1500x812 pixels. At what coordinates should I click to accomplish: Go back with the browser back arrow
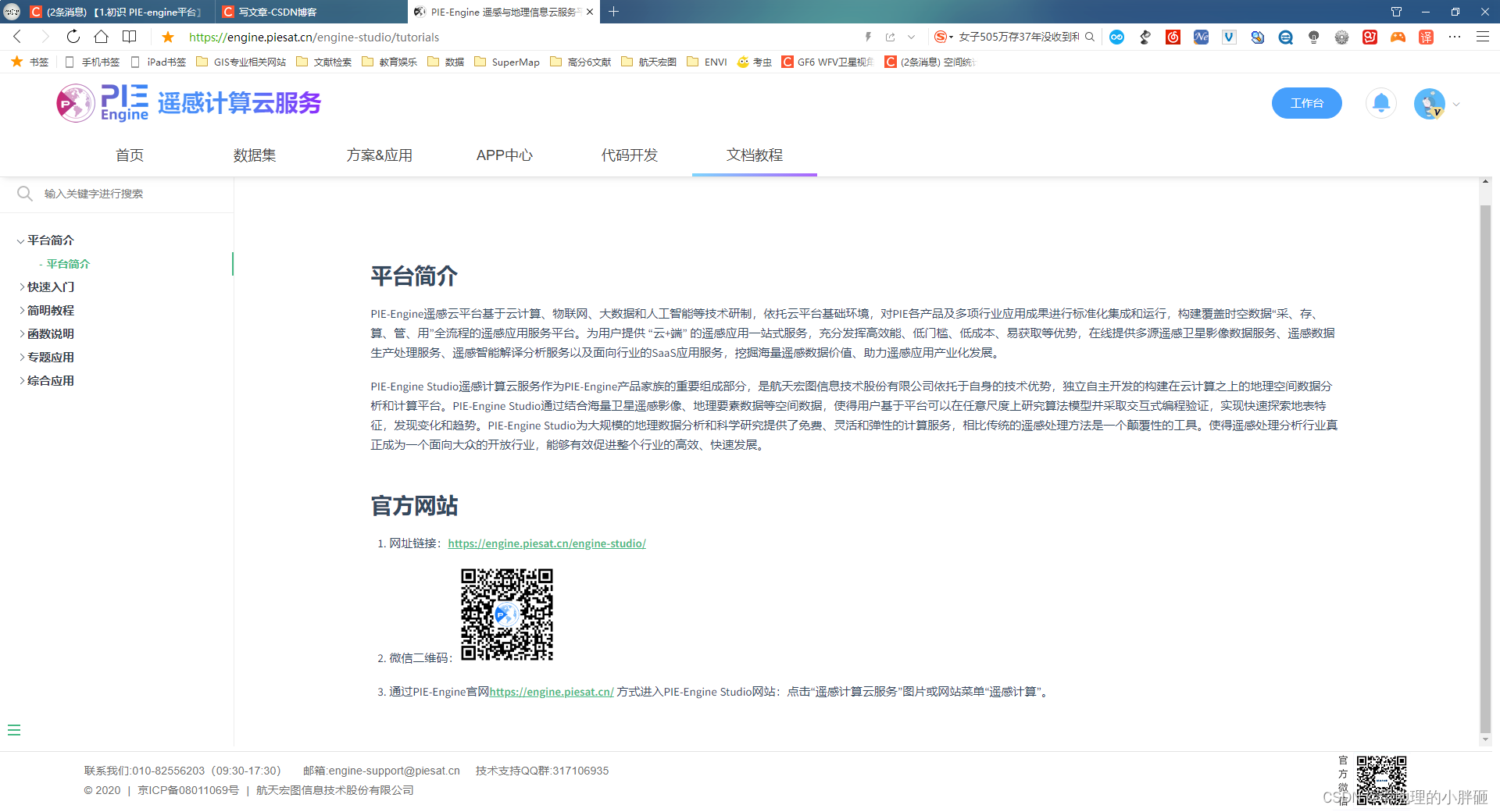pos(17,37)
